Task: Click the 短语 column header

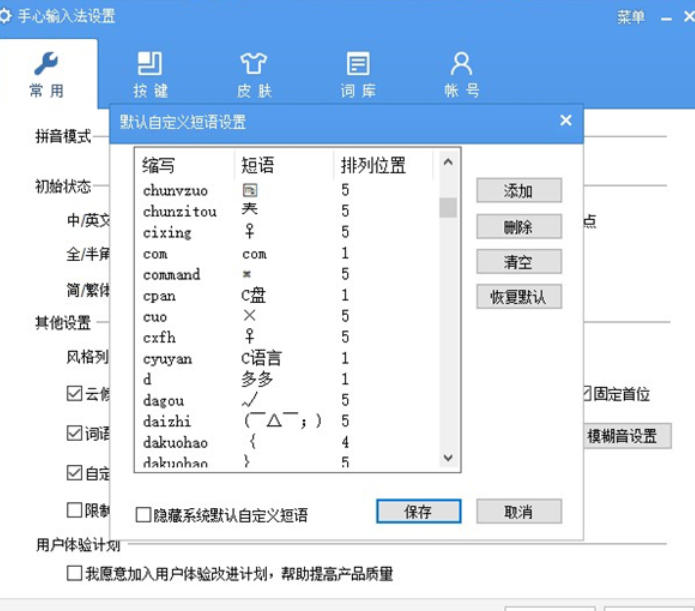Action: coord(284,165)
